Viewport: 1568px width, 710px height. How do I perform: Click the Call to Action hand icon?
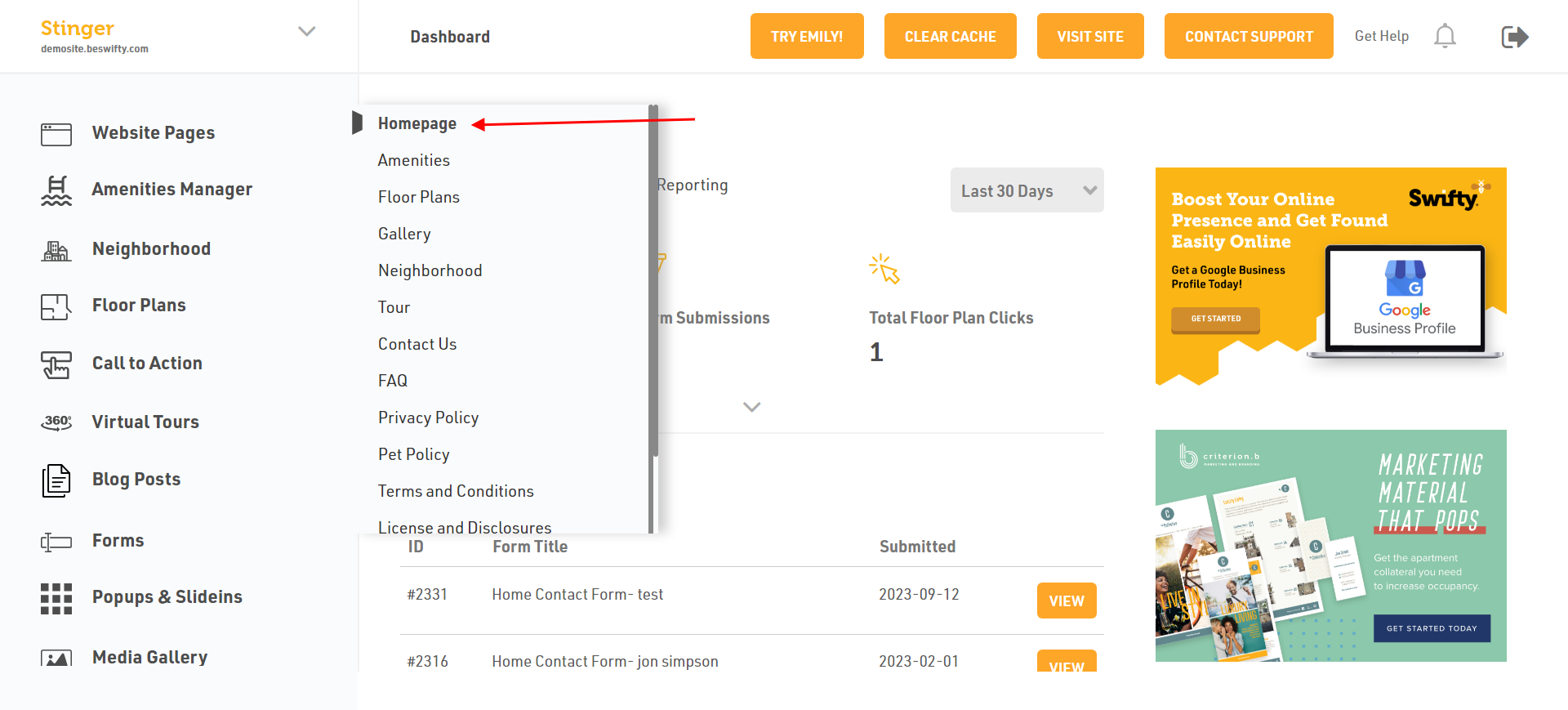click(x=56, y=364)
